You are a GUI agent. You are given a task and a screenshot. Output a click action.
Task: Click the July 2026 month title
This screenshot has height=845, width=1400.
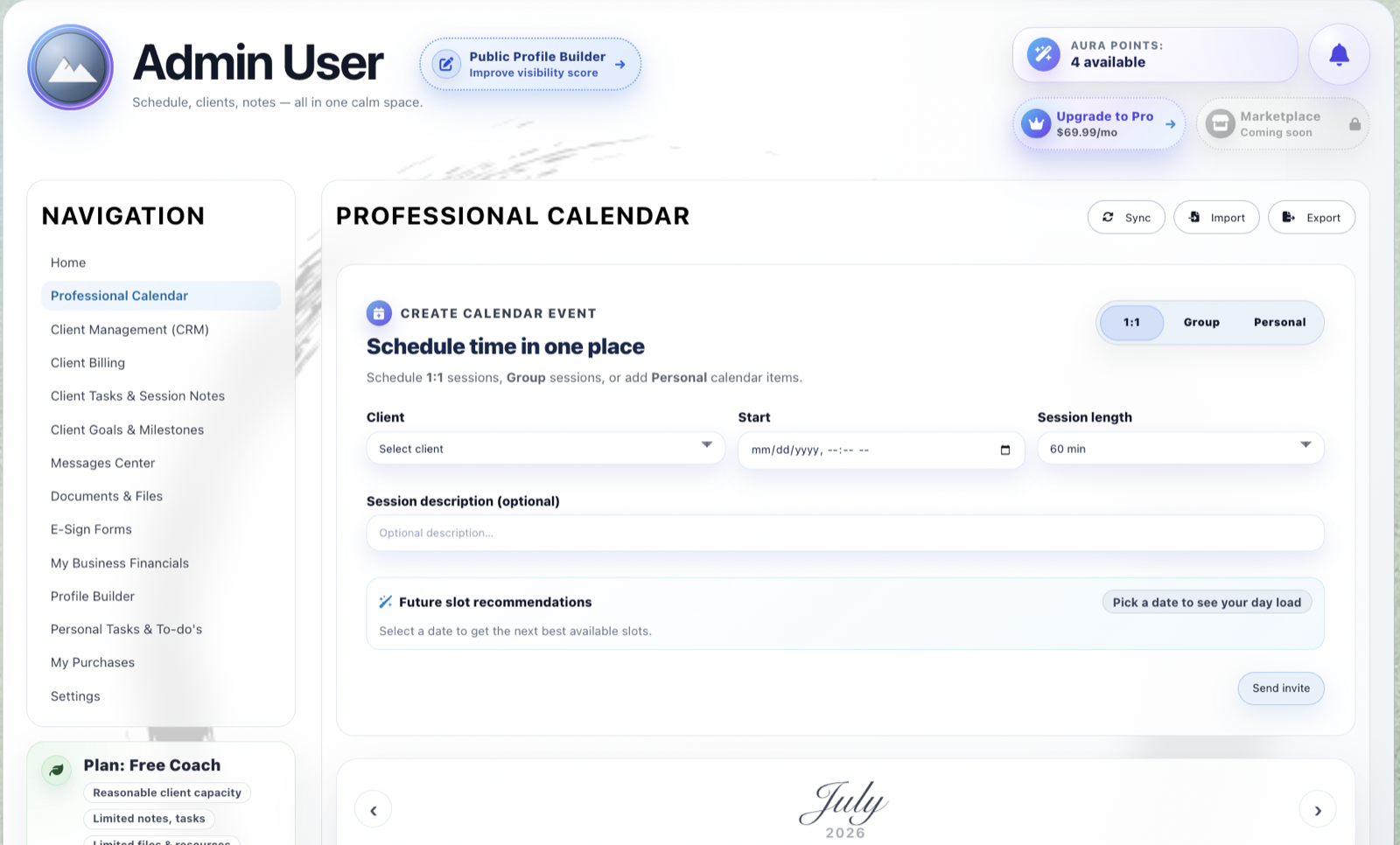(845, 810)
